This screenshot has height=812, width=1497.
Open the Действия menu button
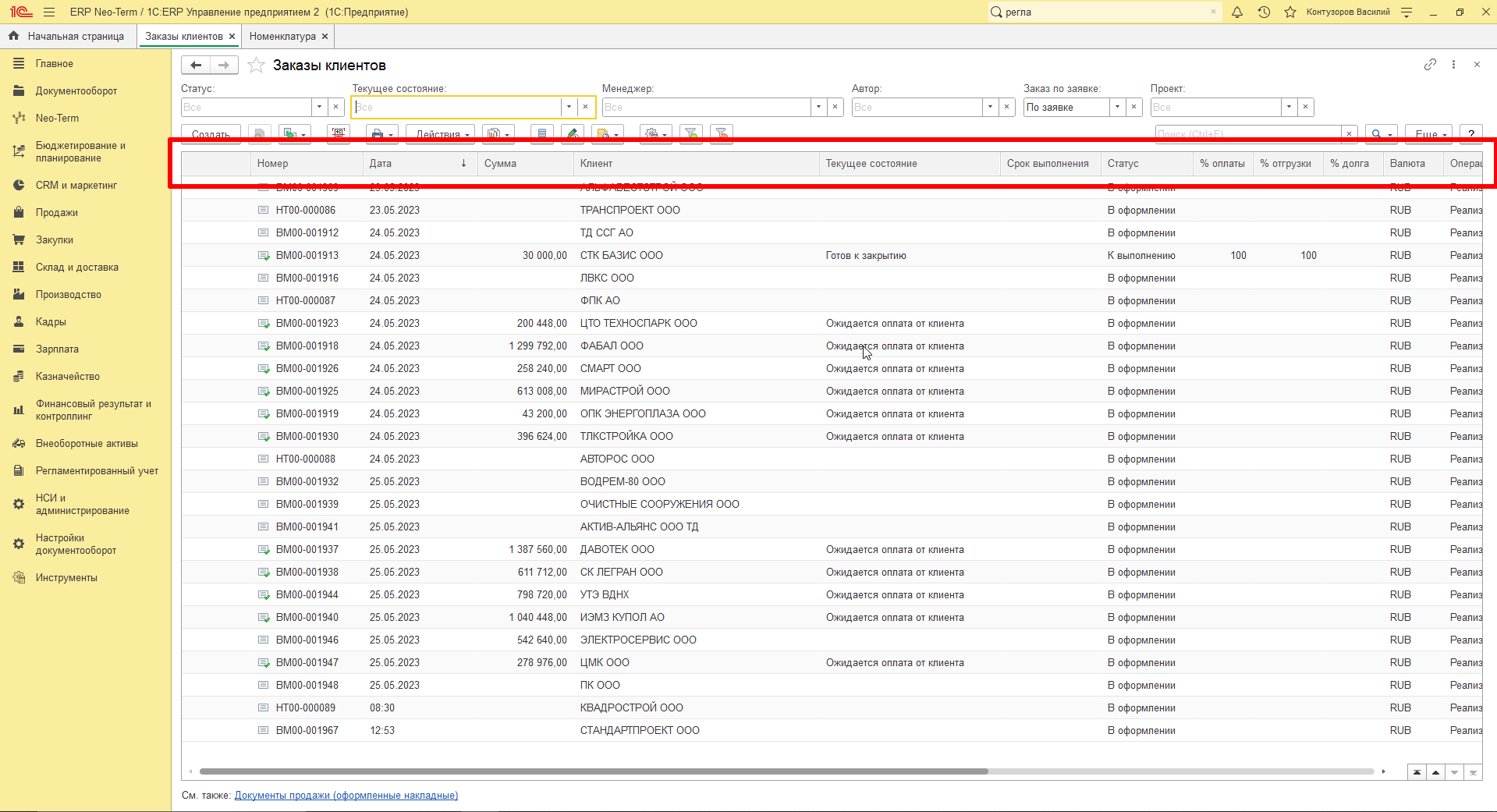click(x=441, y=134)
